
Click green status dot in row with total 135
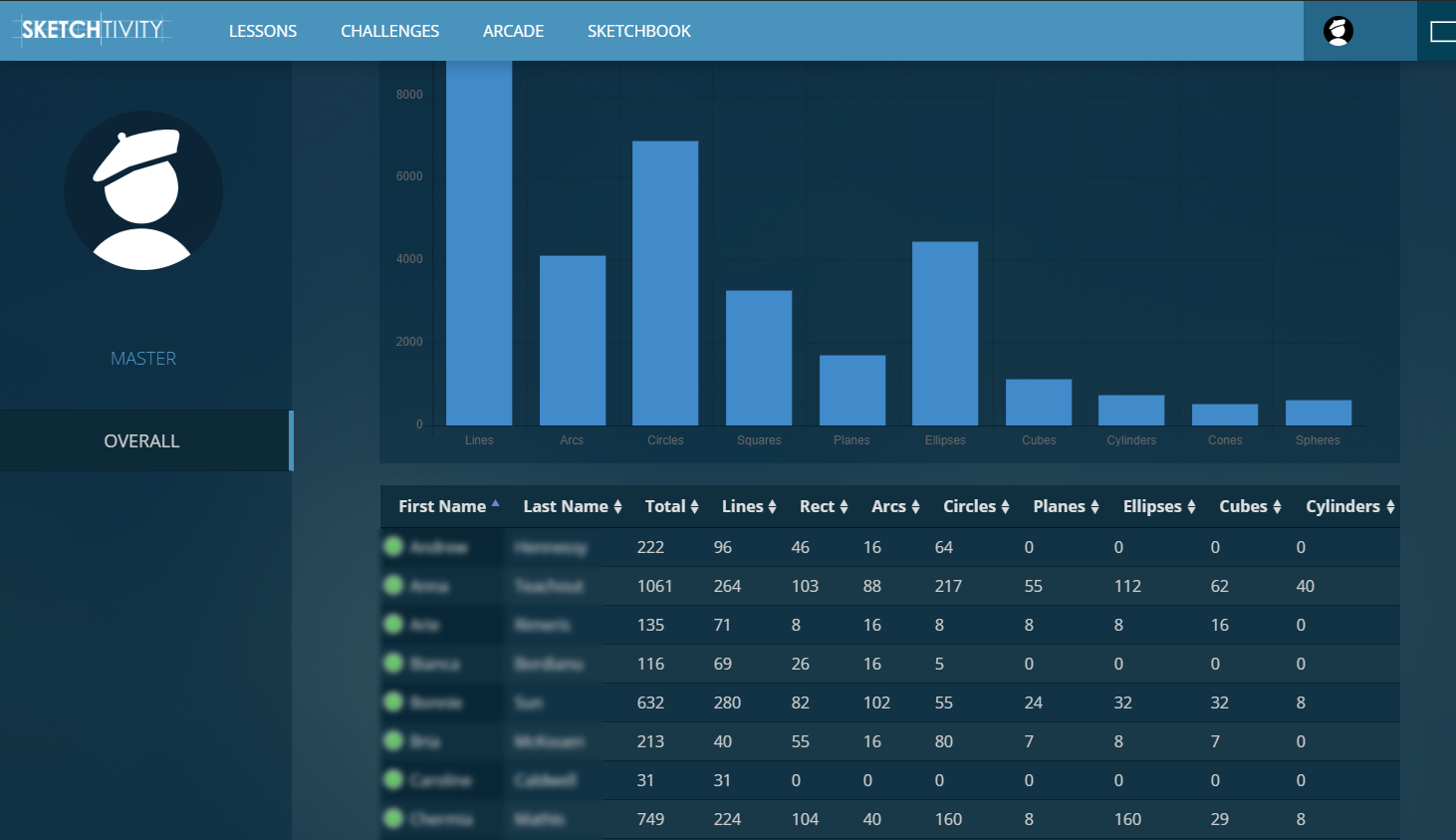(393, 624)
